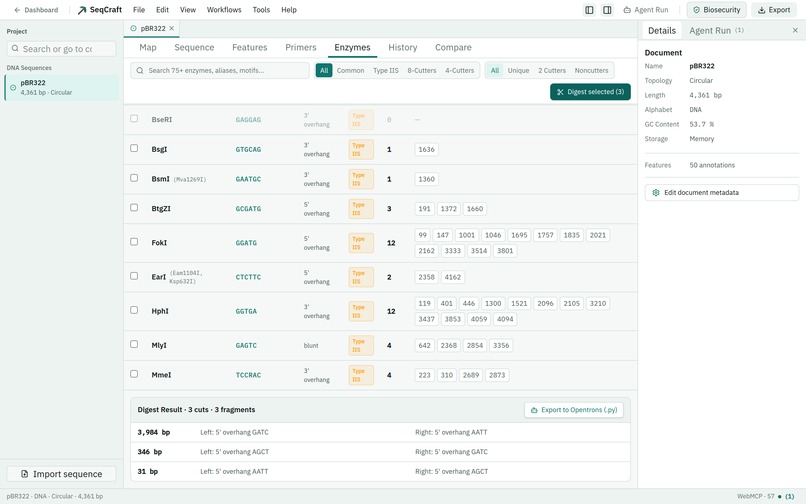Switch to the Compare tab
Viewport: 806px width, 504px height.
(x=453, y=47)
